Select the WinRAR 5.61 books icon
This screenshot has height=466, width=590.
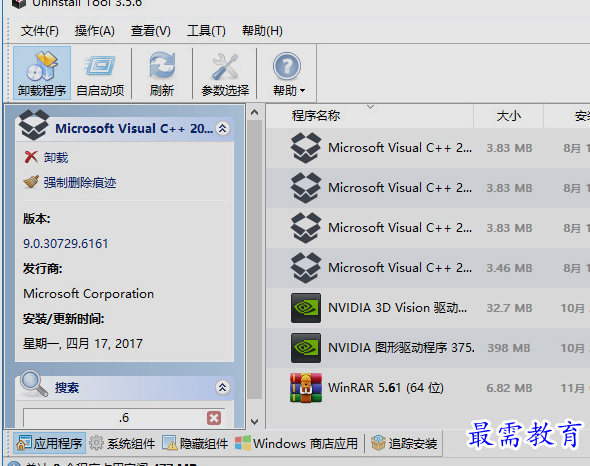tap(306, 388)
